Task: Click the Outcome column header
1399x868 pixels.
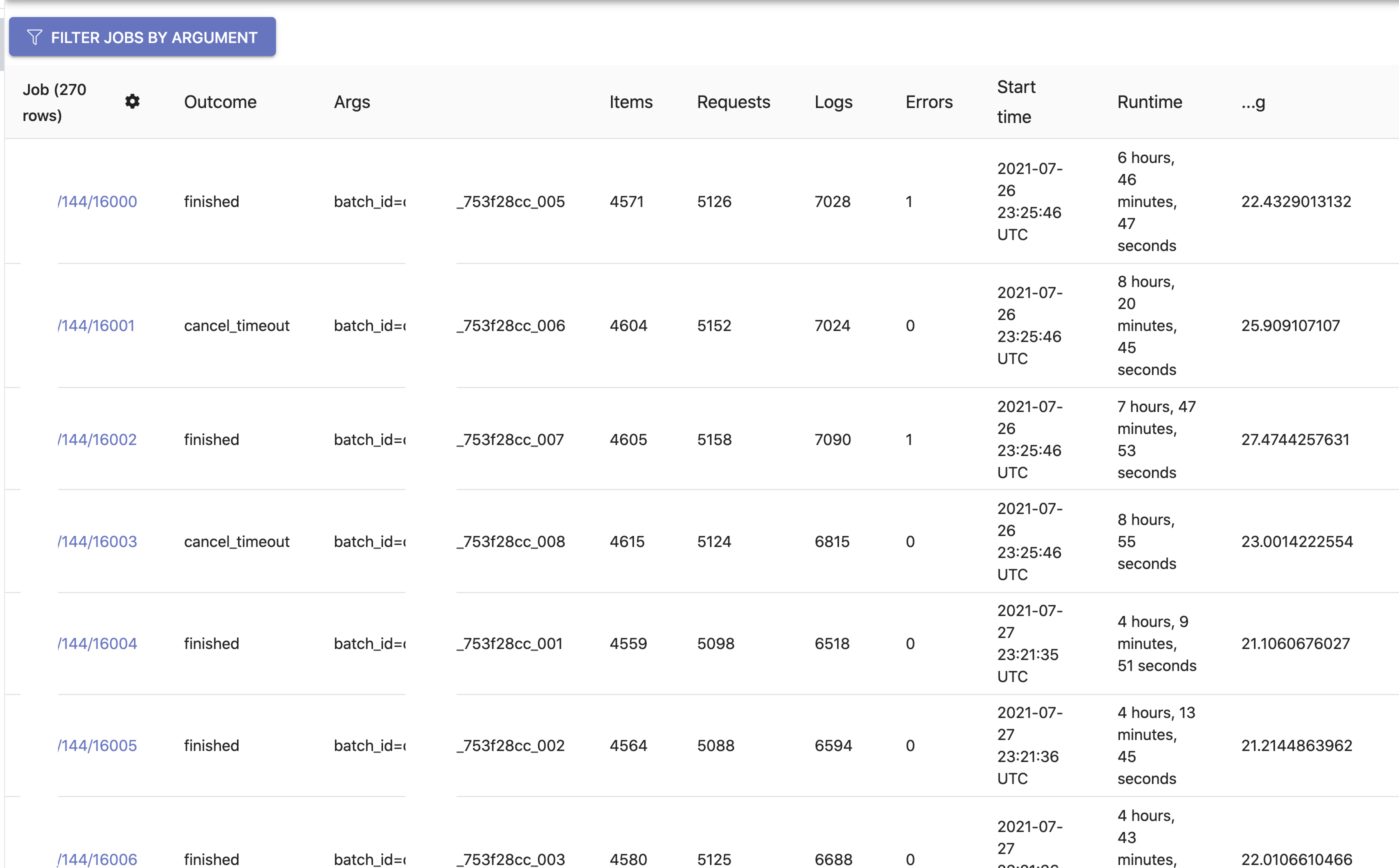Action: point(220,101)
